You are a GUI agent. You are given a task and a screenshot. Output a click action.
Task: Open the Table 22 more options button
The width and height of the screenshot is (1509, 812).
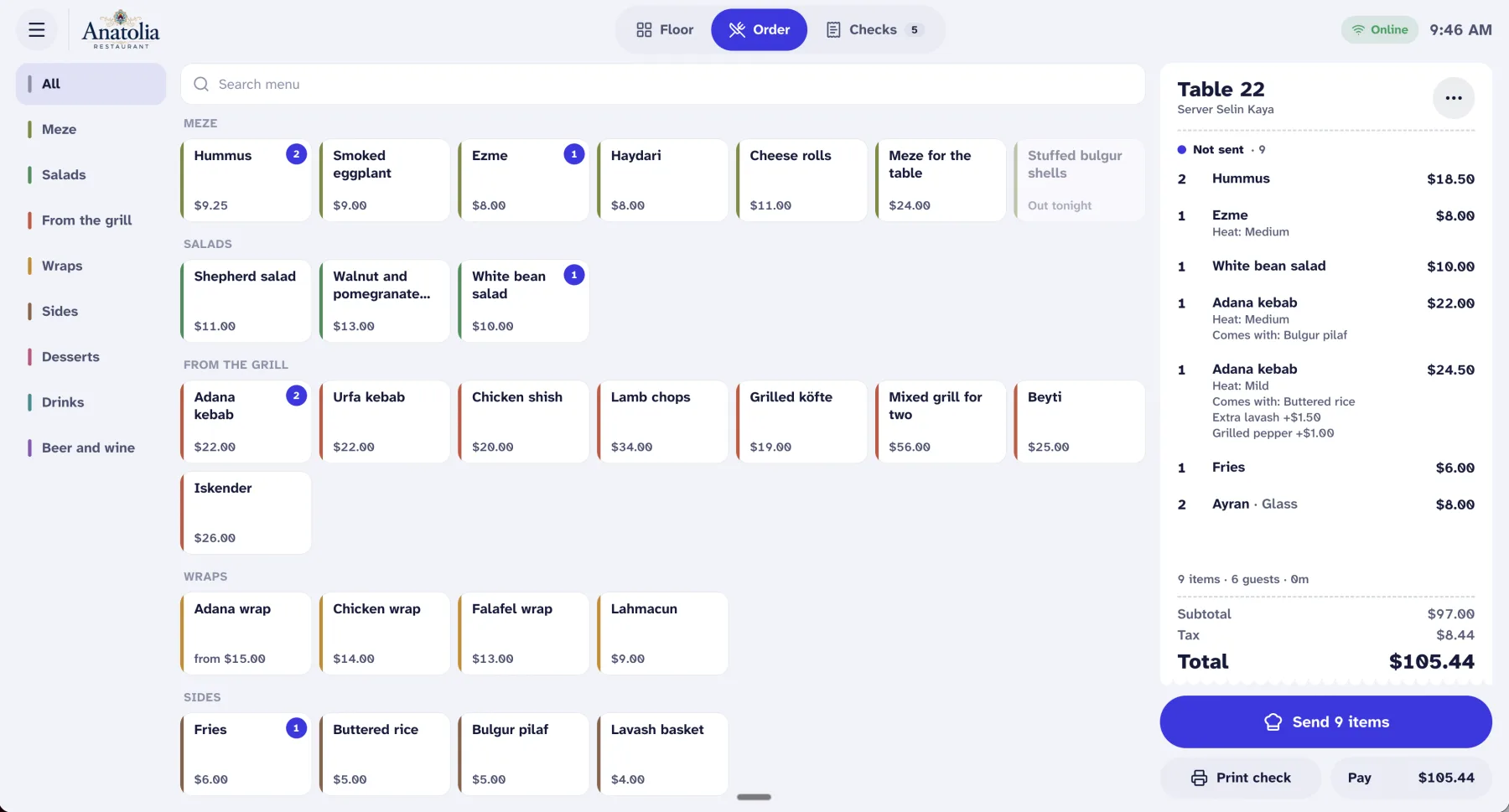(x=1454, y=98)
